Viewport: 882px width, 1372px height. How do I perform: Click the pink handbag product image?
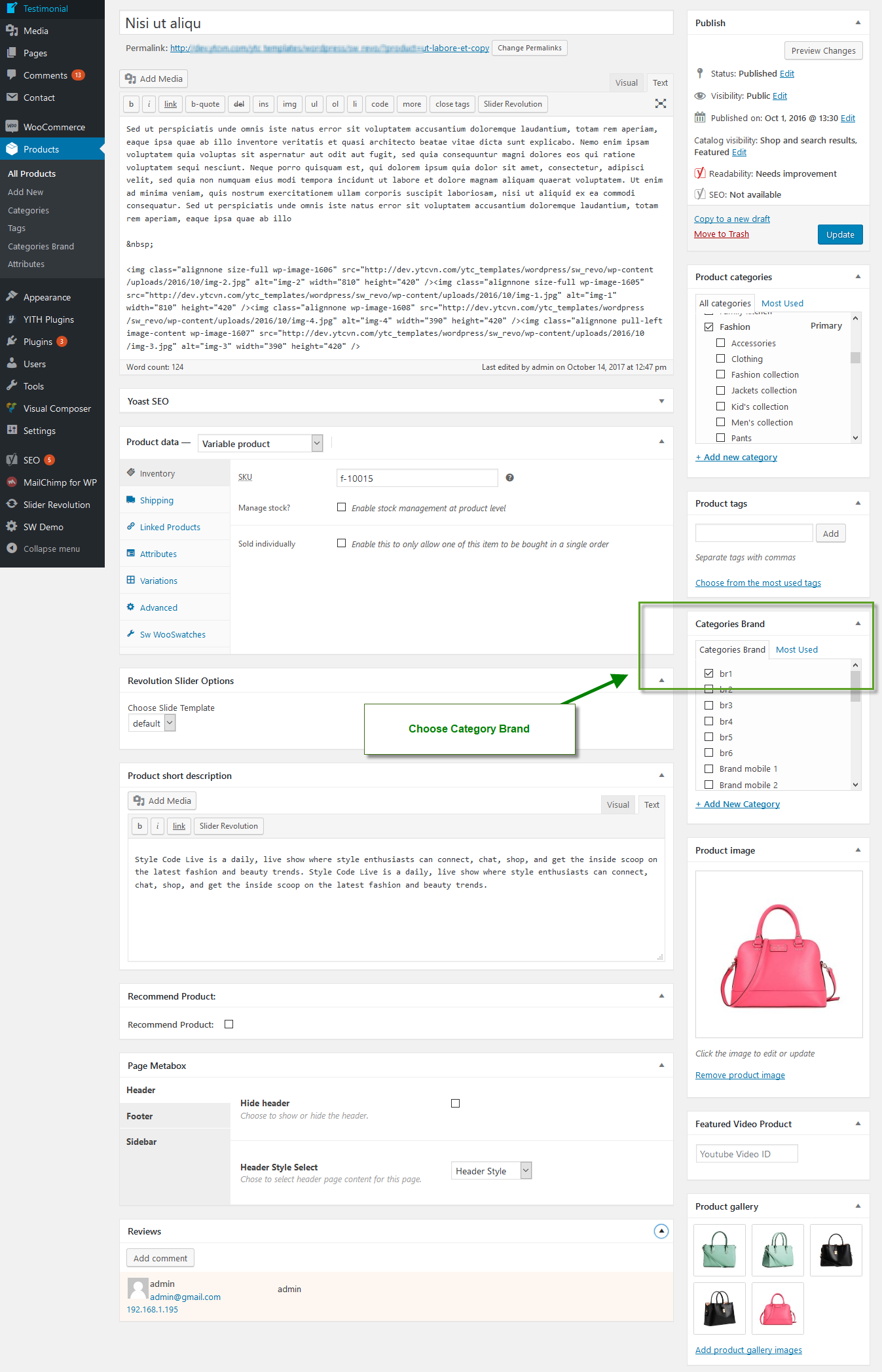click(x=779, y=954)
